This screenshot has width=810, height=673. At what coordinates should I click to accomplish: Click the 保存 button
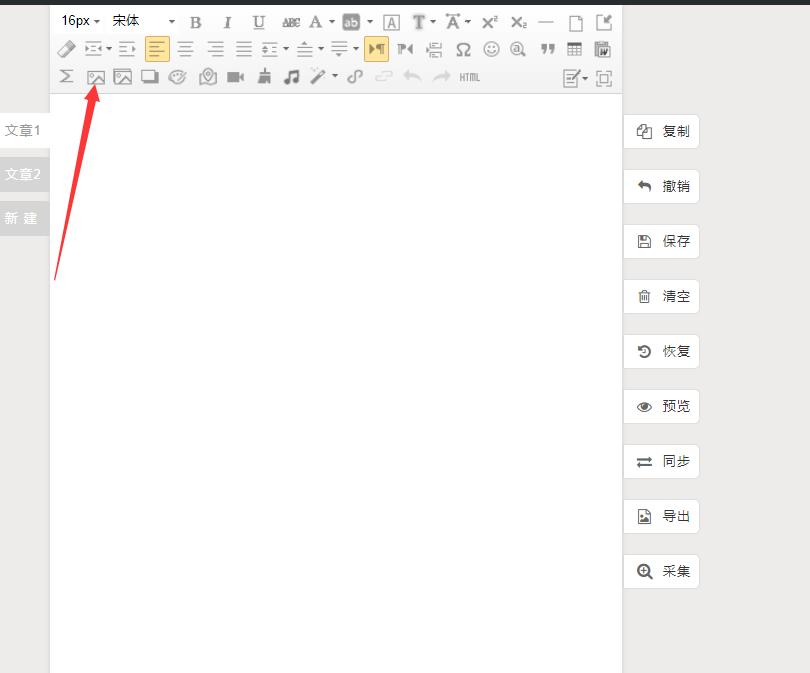point(661,241)
